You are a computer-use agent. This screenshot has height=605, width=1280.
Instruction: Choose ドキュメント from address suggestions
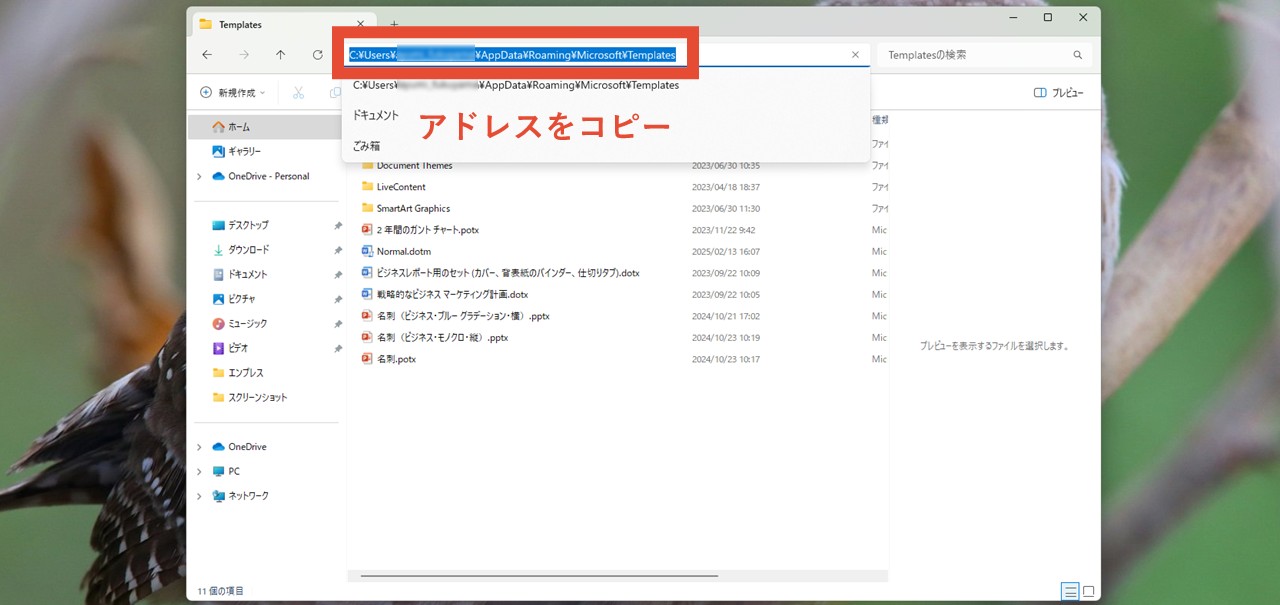tap(376, 115)
